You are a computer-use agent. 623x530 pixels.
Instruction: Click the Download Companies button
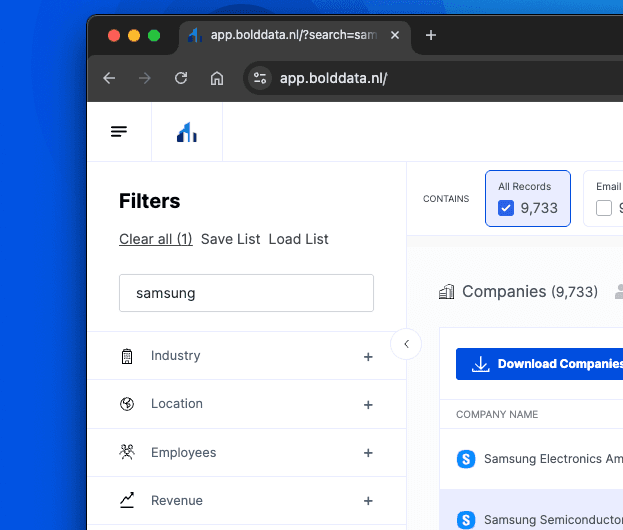[x=540, y=364]
